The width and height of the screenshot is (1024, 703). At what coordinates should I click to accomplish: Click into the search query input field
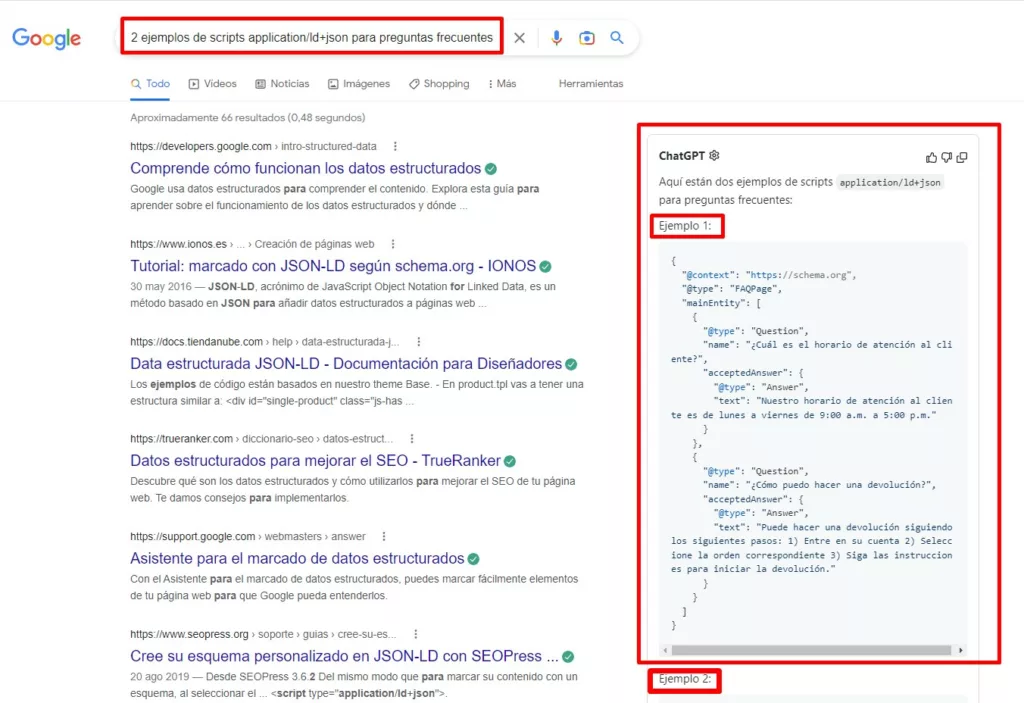[312, 37]
